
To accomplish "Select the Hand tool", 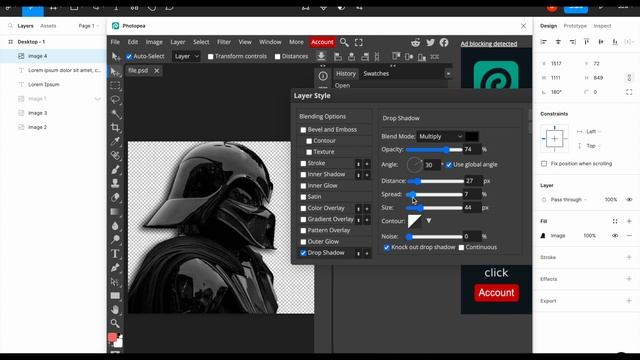I will [x=116, y=309].
